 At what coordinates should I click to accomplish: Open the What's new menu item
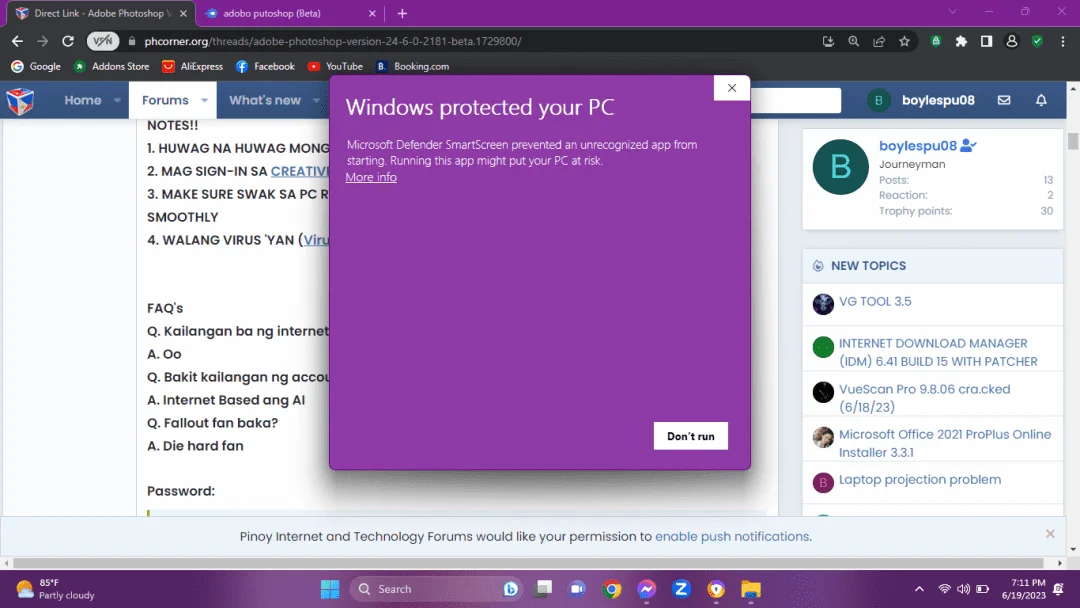pos(264,101)
